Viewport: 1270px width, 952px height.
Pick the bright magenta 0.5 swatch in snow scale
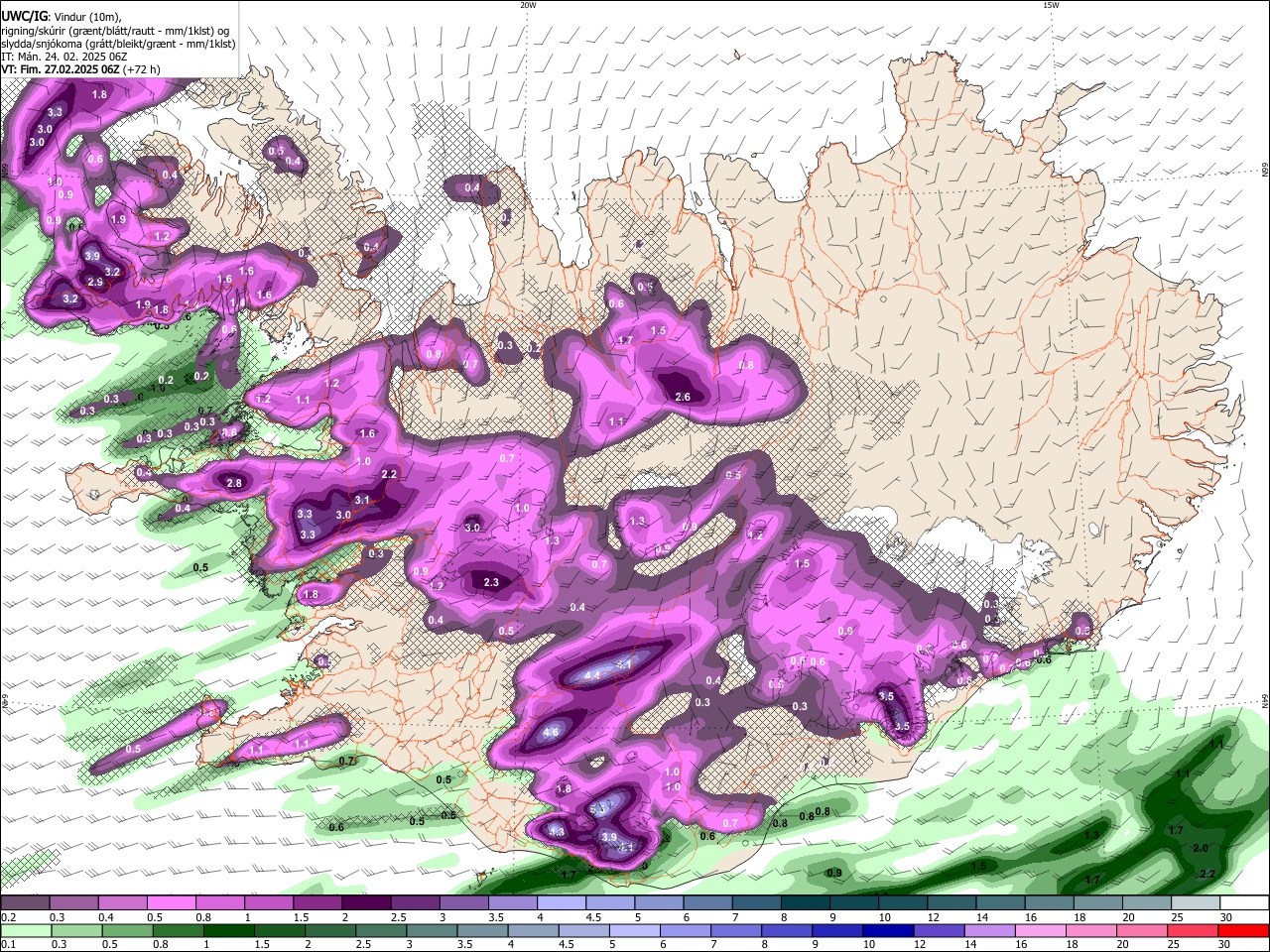(171, 903)
